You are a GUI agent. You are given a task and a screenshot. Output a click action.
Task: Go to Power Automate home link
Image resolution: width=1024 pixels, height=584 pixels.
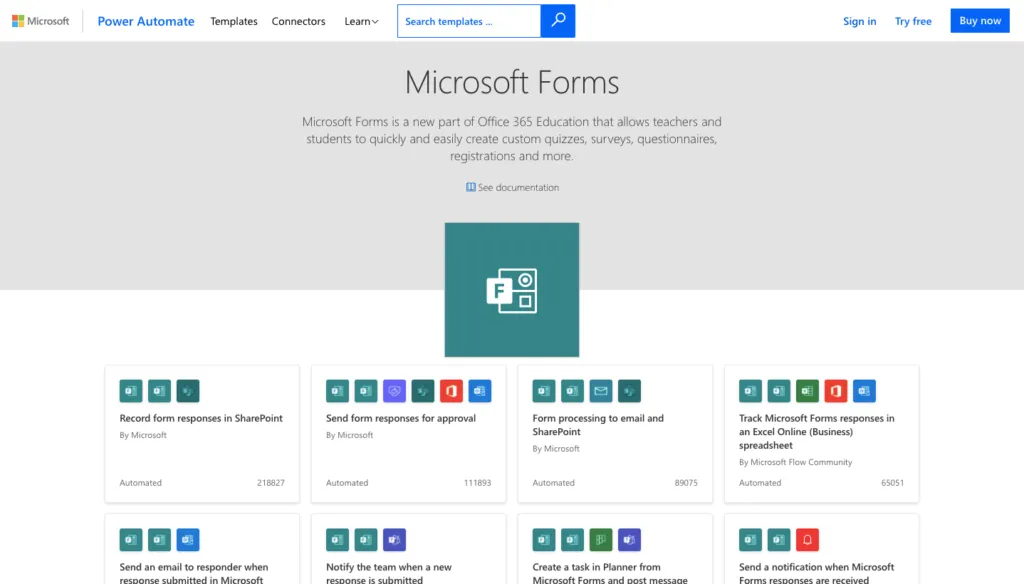146,21
